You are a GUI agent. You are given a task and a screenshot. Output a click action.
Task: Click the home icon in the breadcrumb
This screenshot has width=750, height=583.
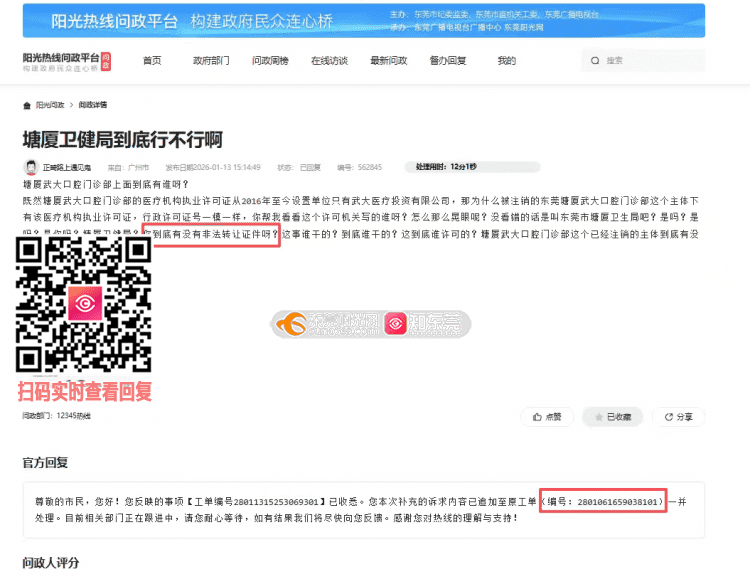[x=27, y=105]
